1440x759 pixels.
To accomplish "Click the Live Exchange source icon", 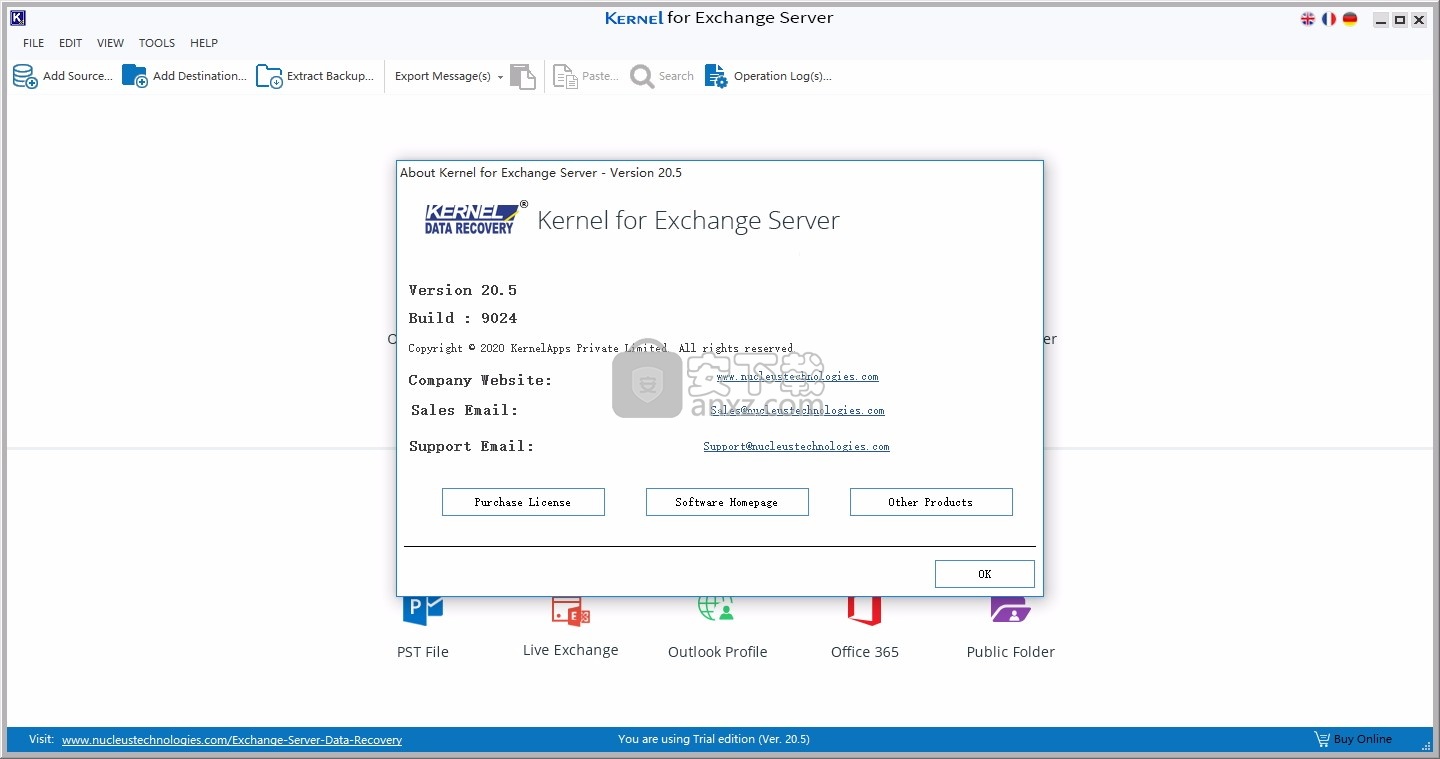I will point(571,611).
